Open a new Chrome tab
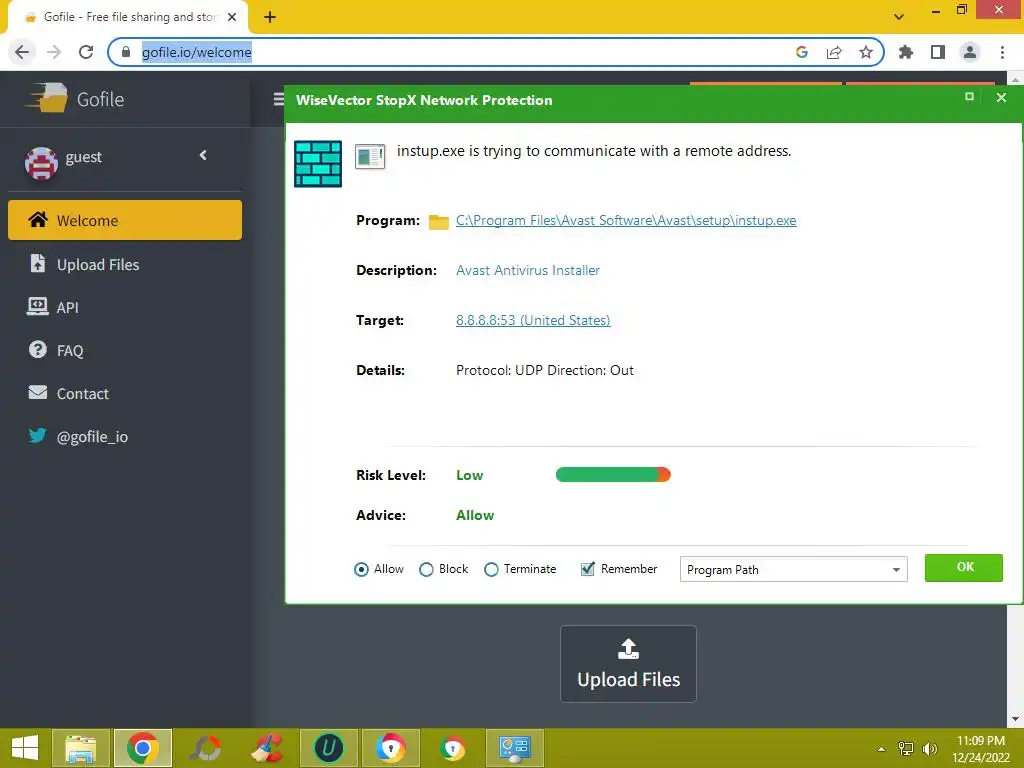Viewport: 1024px width, 768px height. pos(270,17)
